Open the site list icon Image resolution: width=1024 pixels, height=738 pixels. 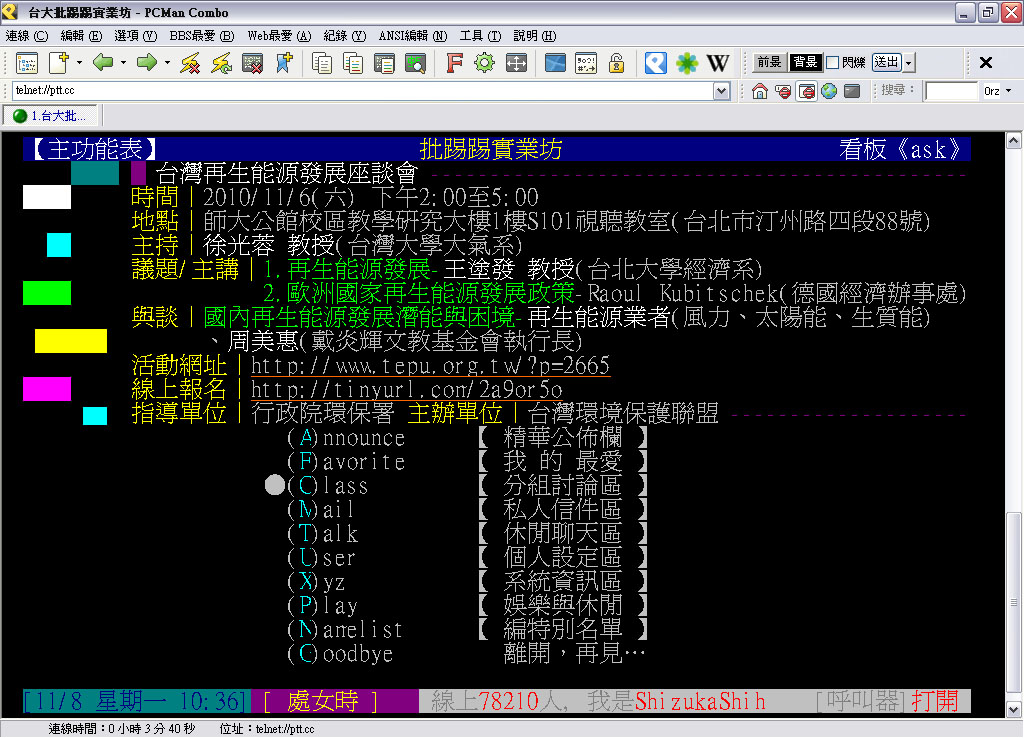[x=27, y=63]
